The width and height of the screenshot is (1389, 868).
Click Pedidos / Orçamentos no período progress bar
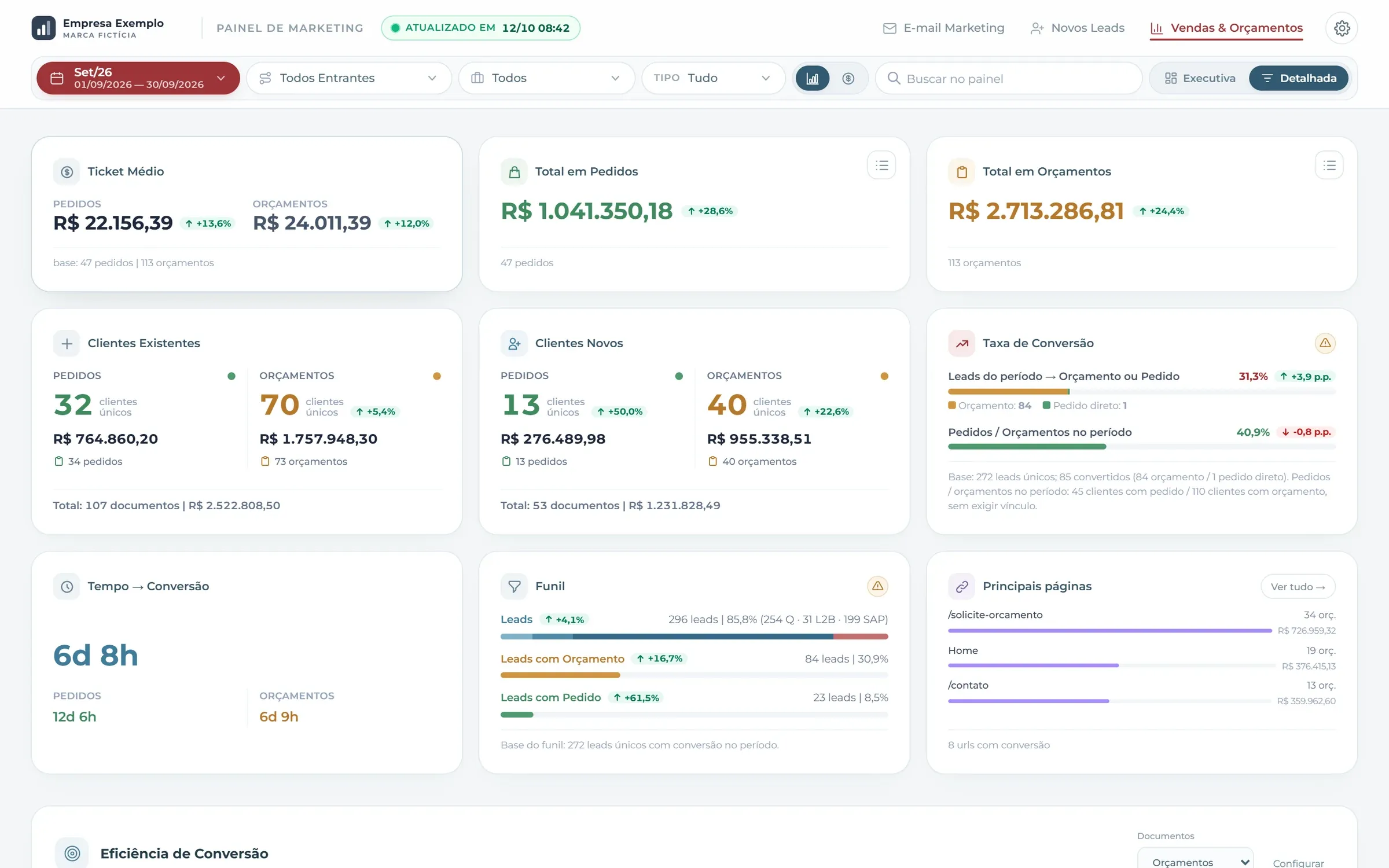pyautogui.click(x=1141, y=447)
